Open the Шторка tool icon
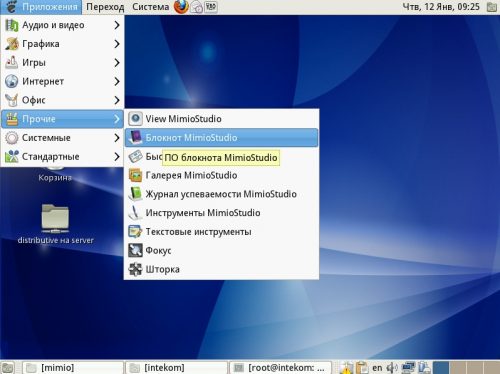This screenshot has height=374, width=500. tap(135, 269)
